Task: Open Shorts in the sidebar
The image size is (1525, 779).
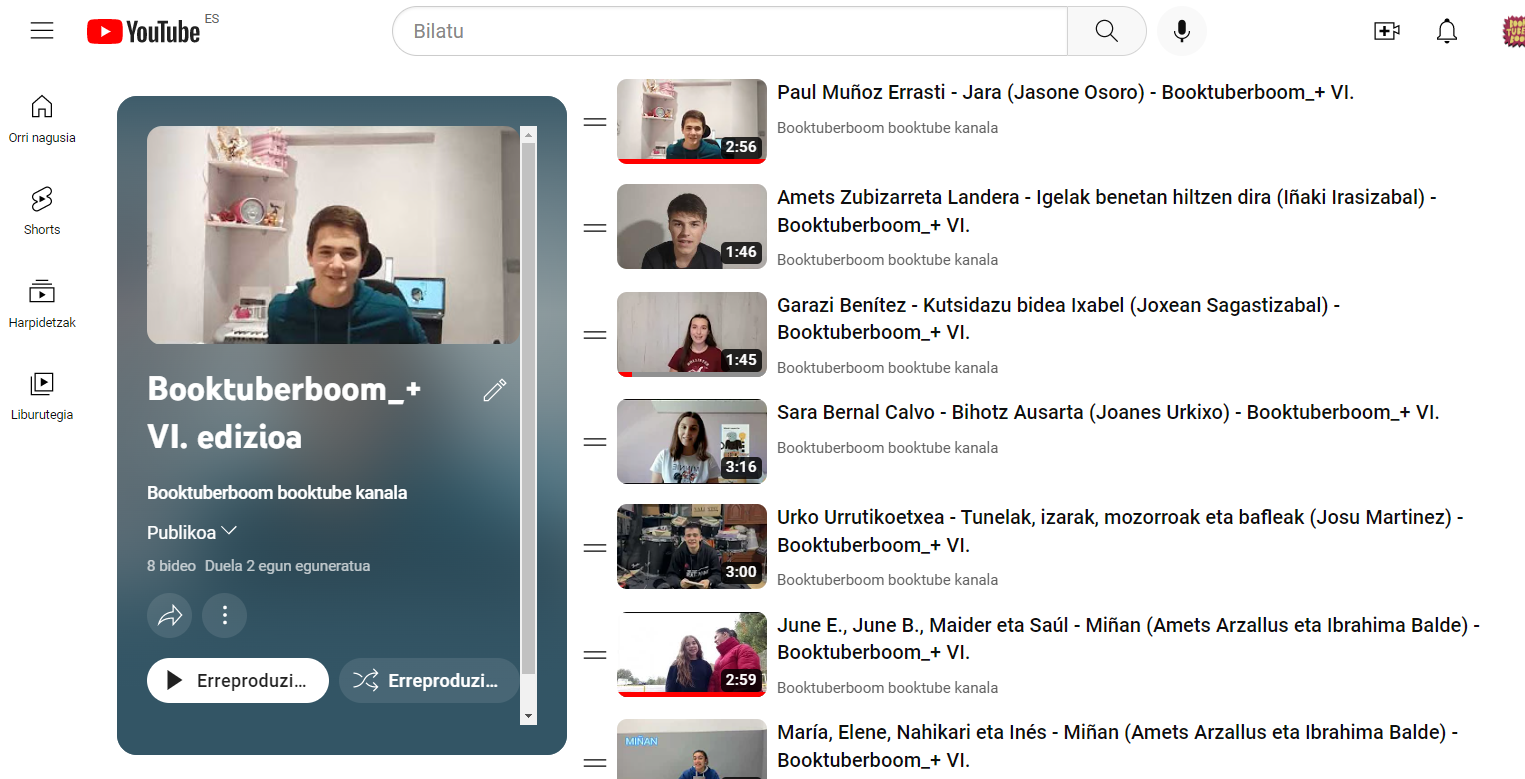Action: [42, 211]
